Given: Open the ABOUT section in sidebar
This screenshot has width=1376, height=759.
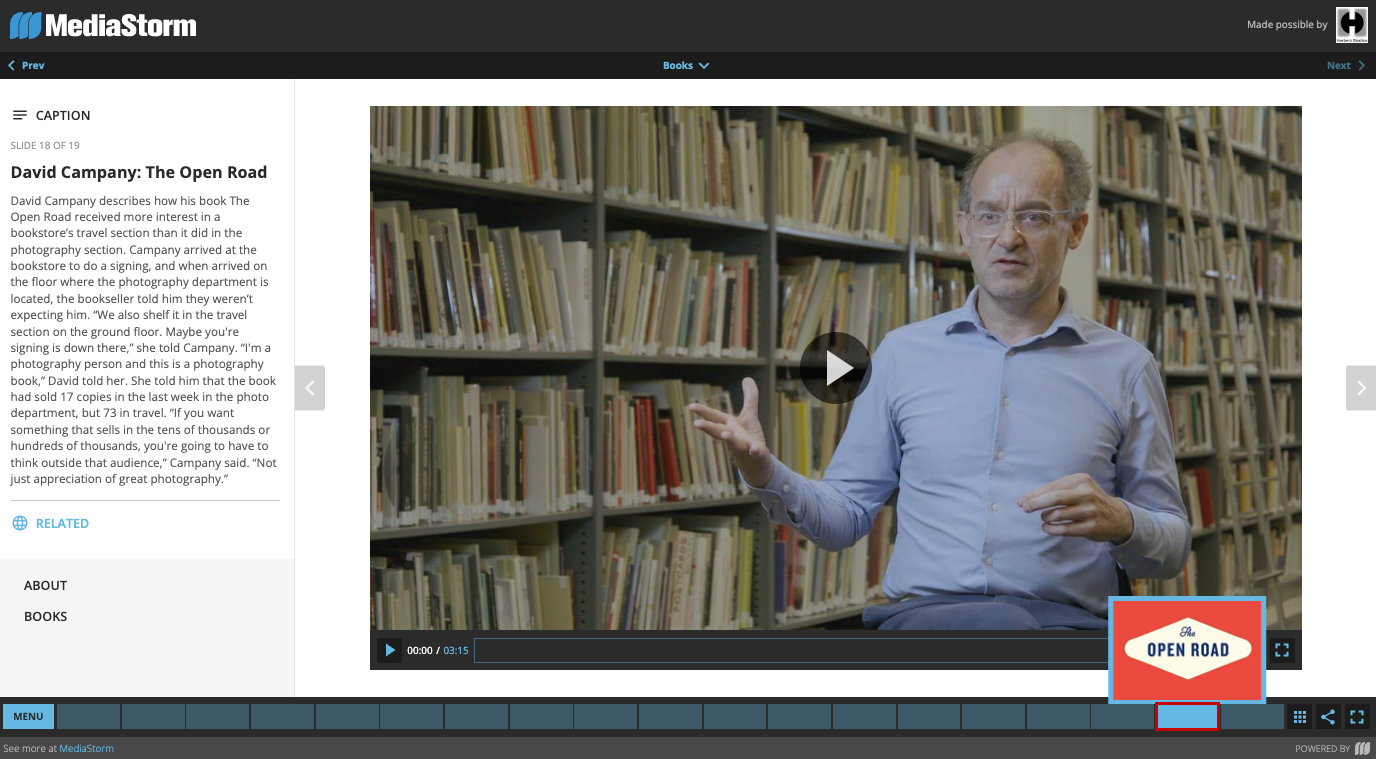Looking at the screenshot, I should coord(46,585).
